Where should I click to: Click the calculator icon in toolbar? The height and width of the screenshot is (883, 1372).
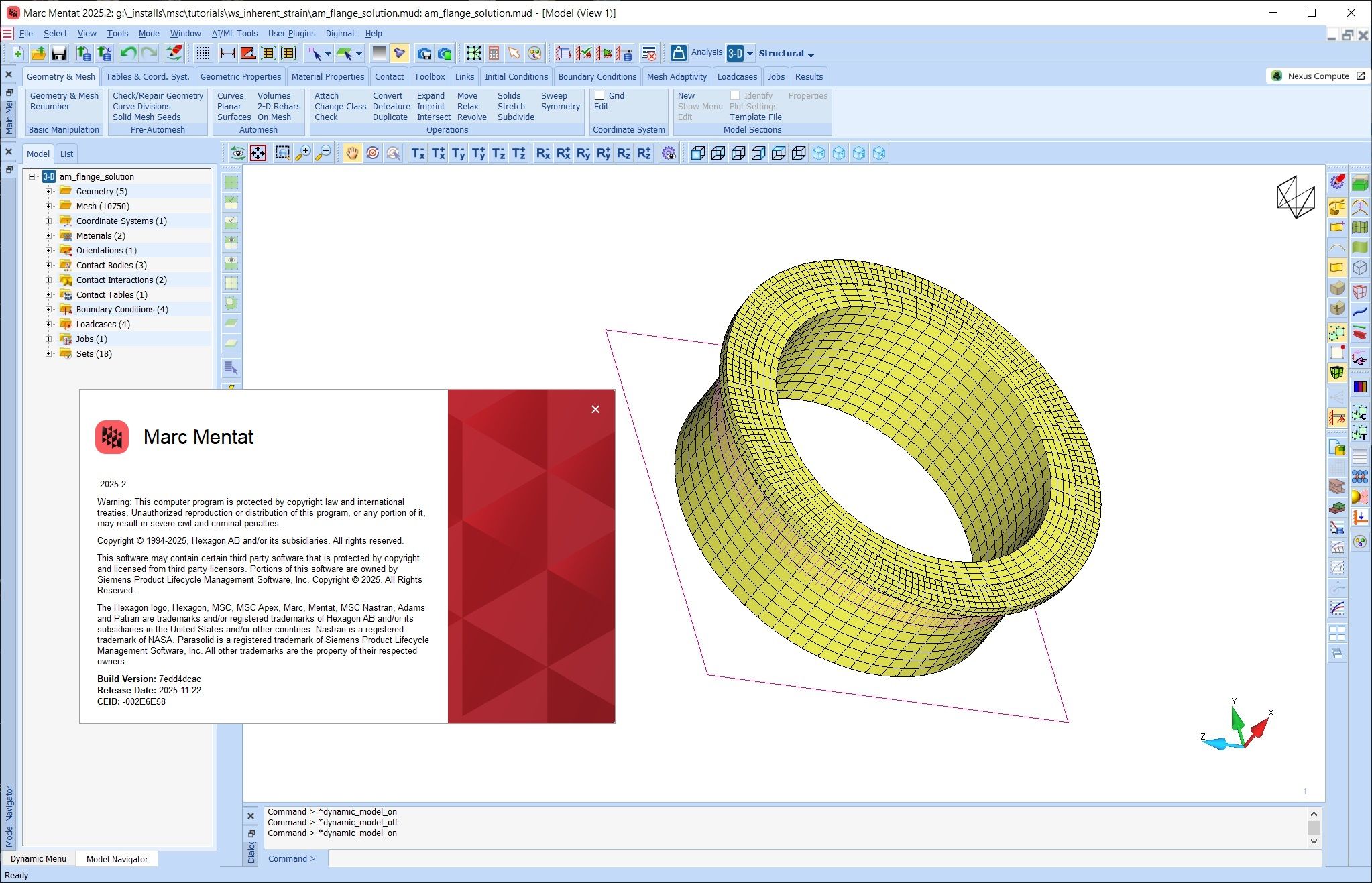(494, 53)
